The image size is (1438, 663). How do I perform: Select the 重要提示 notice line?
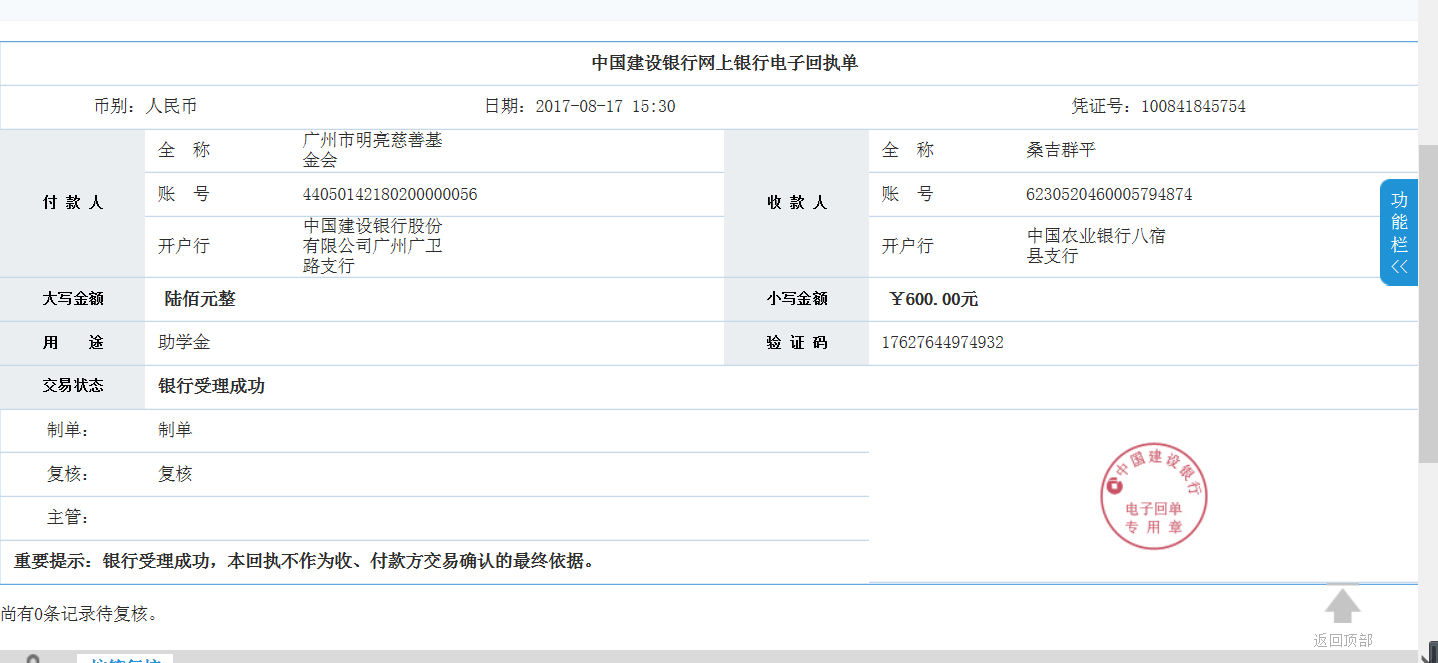(305, 561)
